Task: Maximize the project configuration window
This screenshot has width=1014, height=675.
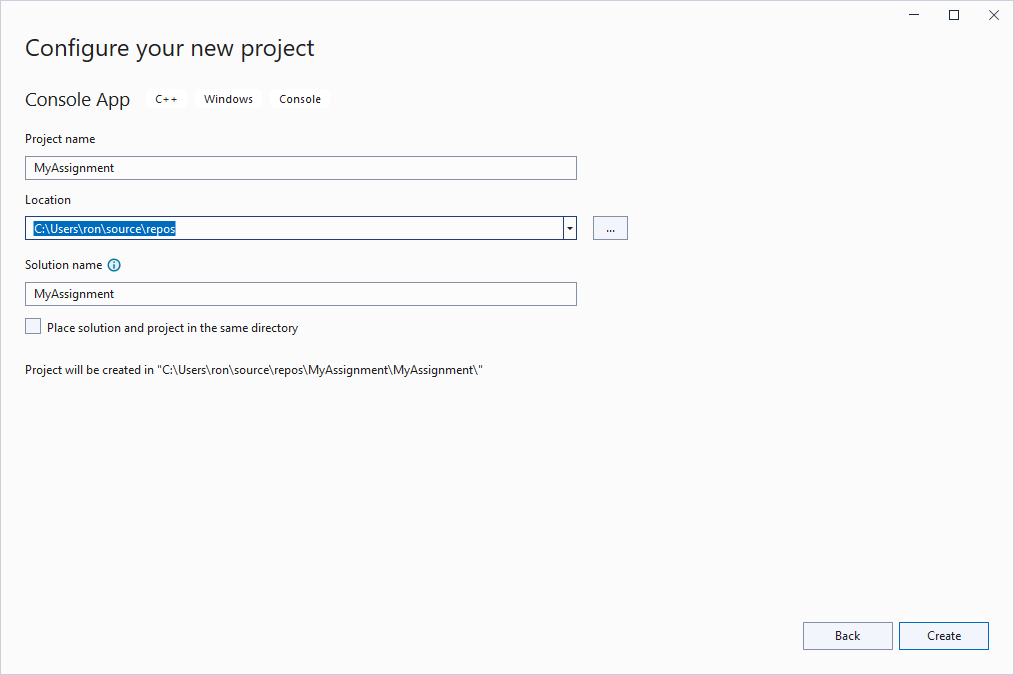Action: click(x=953, y=14)
